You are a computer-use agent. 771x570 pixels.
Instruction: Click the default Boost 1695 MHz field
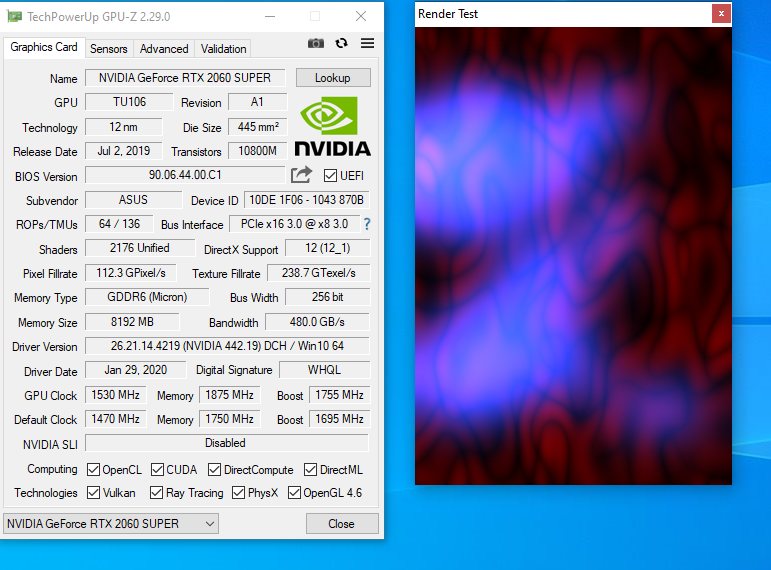(339, 419)
